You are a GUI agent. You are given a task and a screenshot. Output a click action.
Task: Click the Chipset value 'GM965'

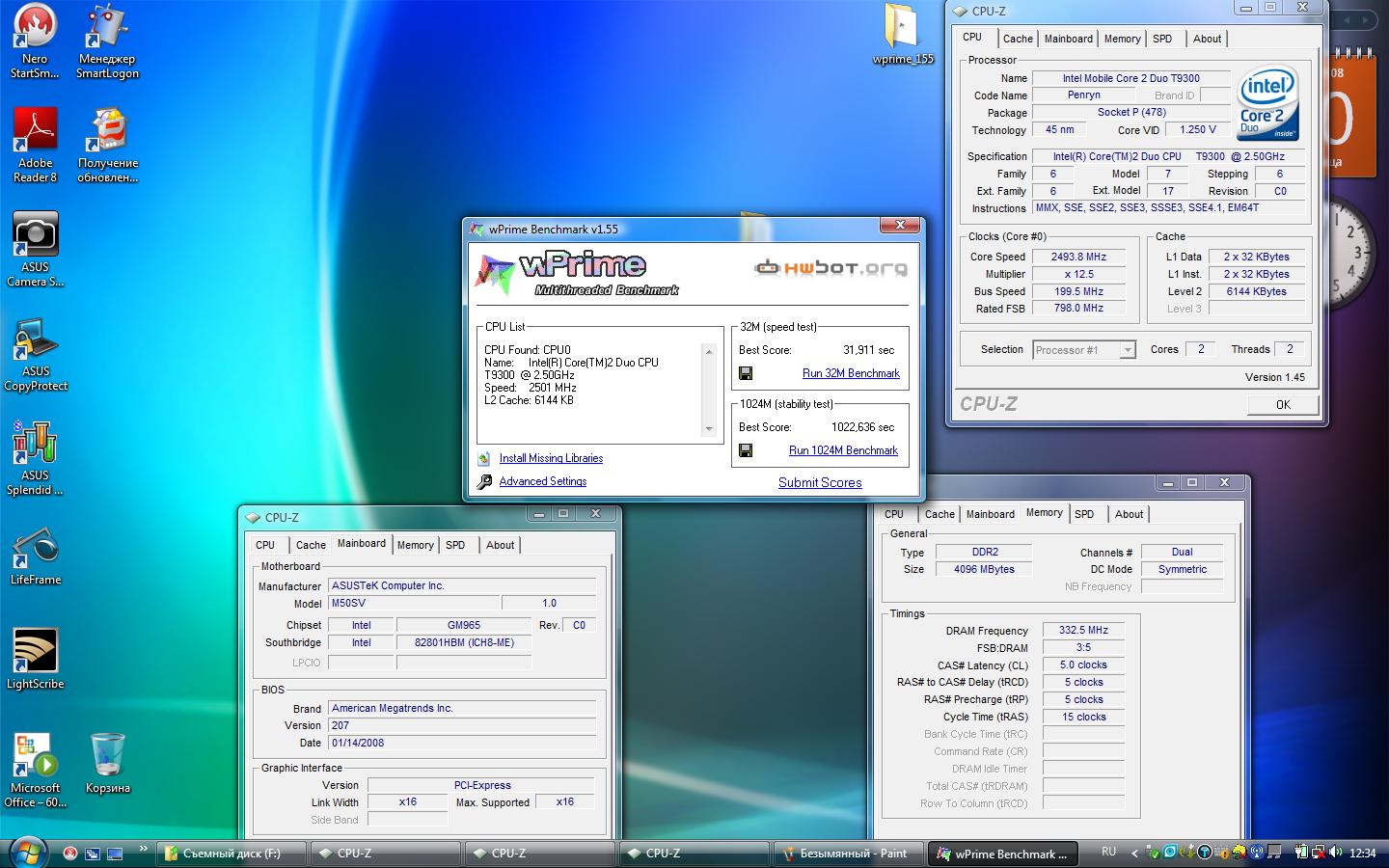(x=464, y=625)
